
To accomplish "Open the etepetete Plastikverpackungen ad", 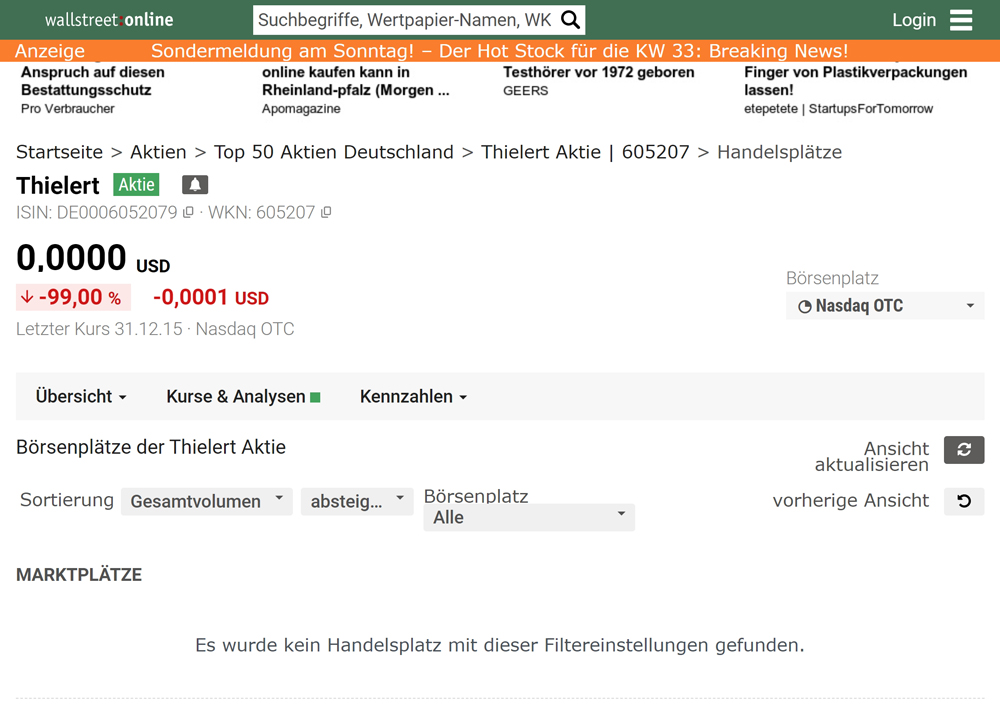I will [855, 89].
